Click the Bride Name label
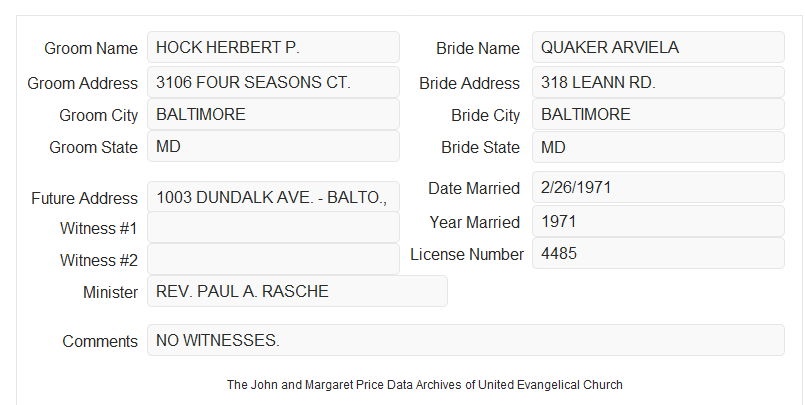The width and height of the screenshot is (805, 405). coord(478,48)
